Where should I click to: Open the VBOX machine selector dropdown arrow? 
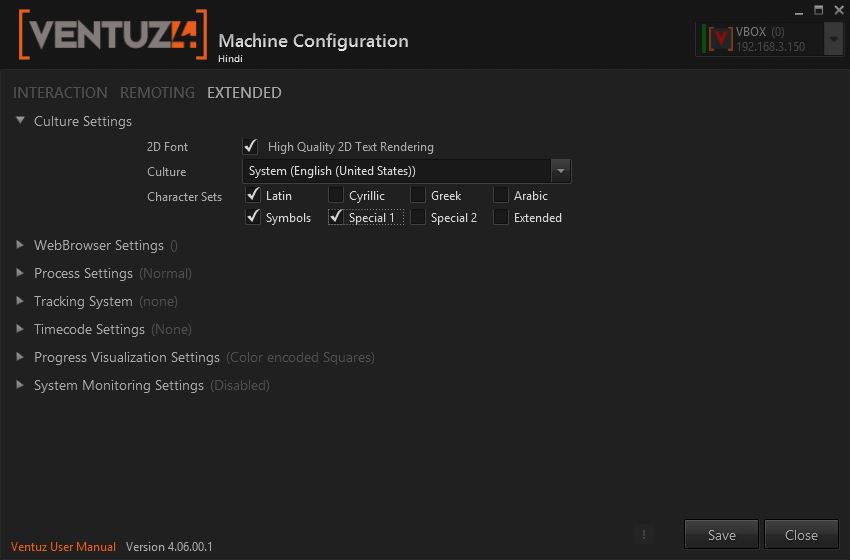pyautogui.click(x=833, y=39)
